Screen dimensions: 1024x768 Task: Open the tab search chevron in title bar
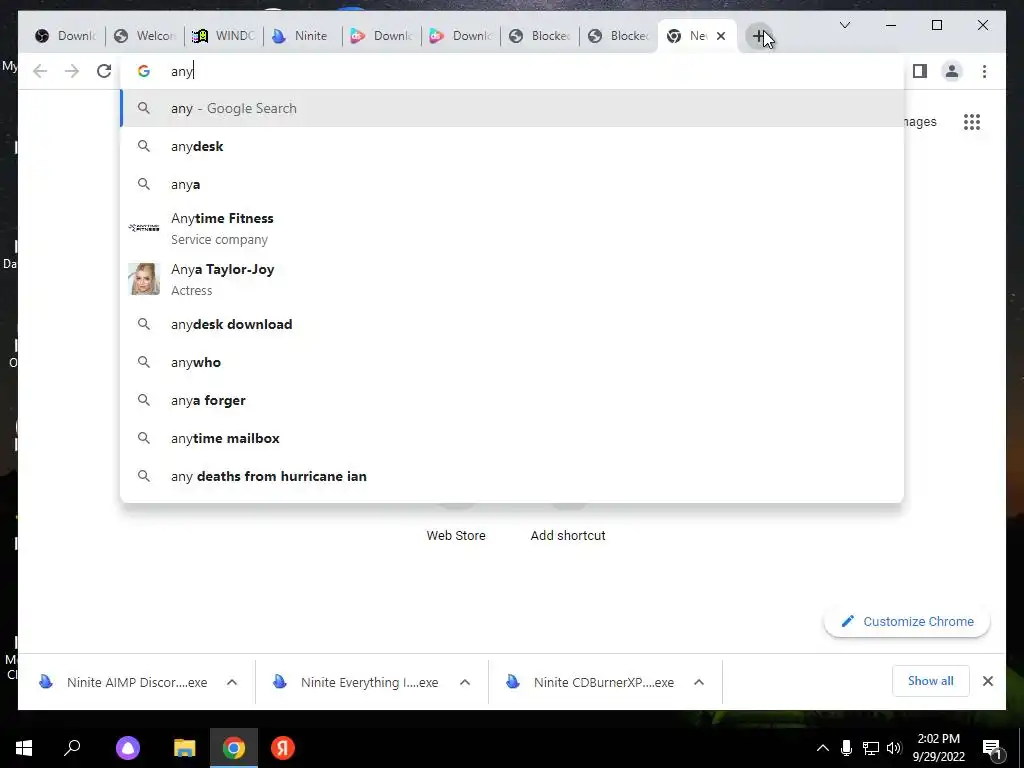(844, 25)
